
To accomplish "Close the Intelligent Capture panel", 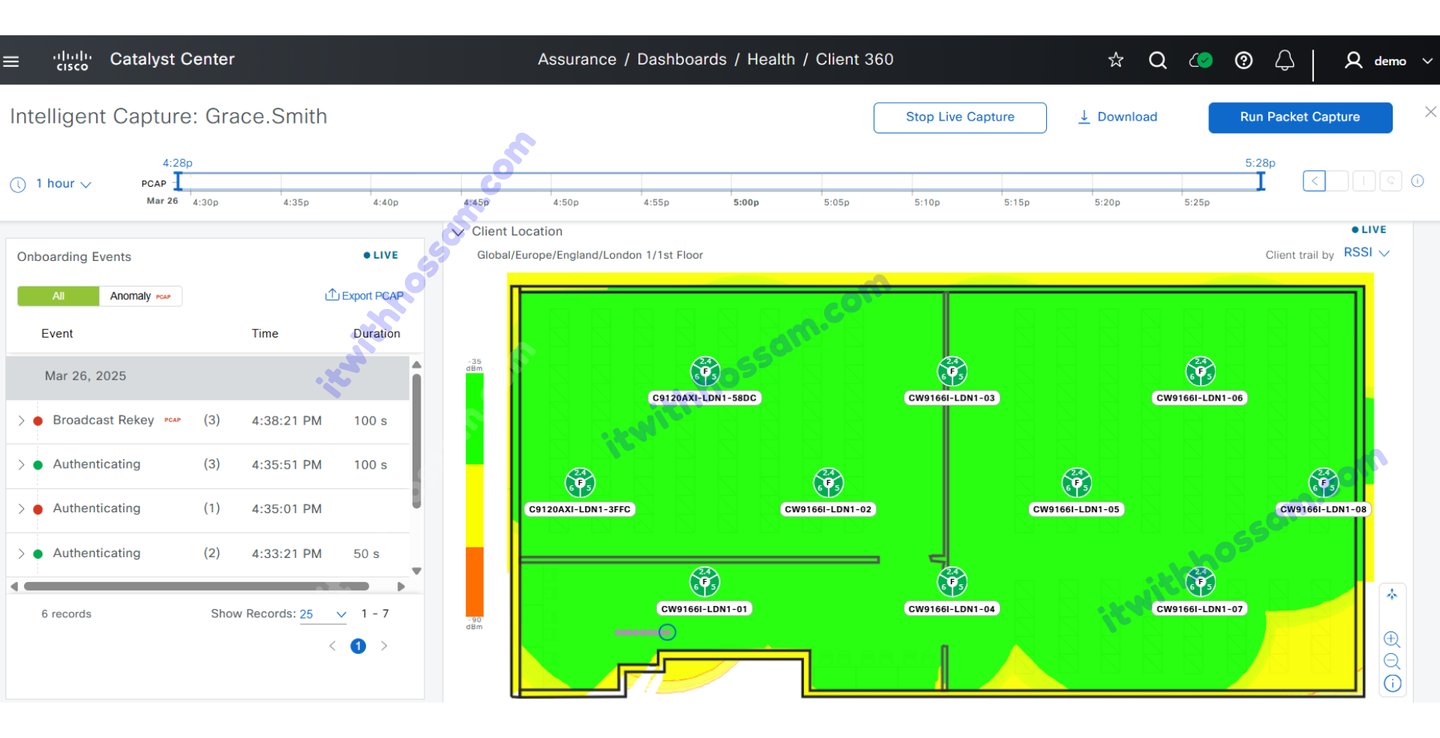I will tap(1430, 112).
